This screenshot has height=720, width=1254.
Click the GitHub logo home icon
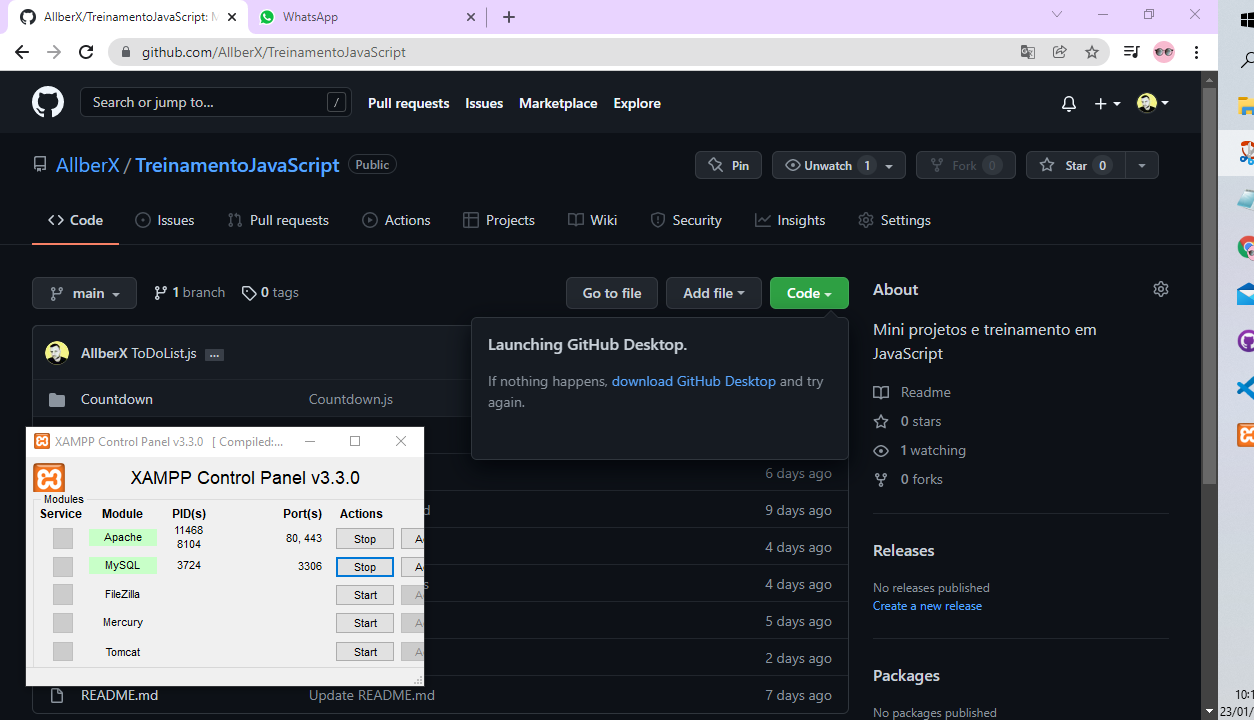tap(48, 102)
